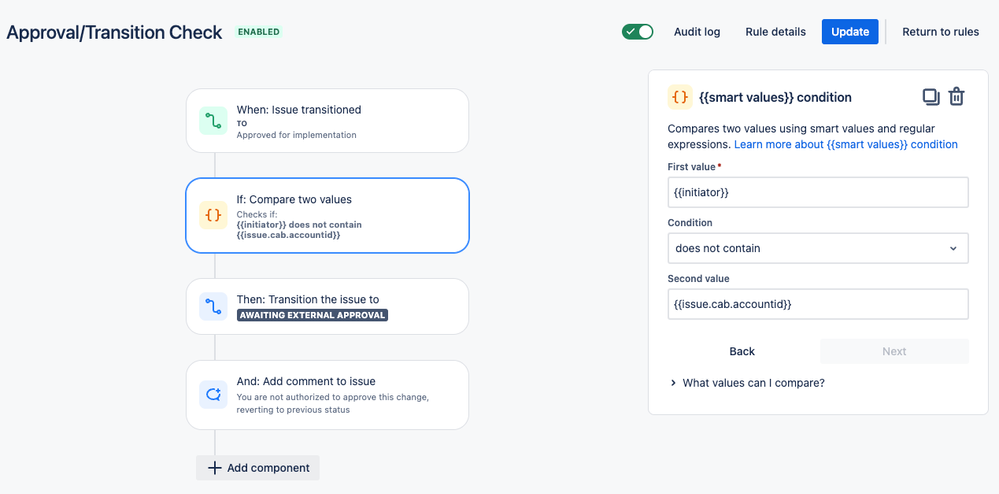
Task: Open the Condition dropdown showing does not contain
Action: pyautogui.click(x=818, y=249)
